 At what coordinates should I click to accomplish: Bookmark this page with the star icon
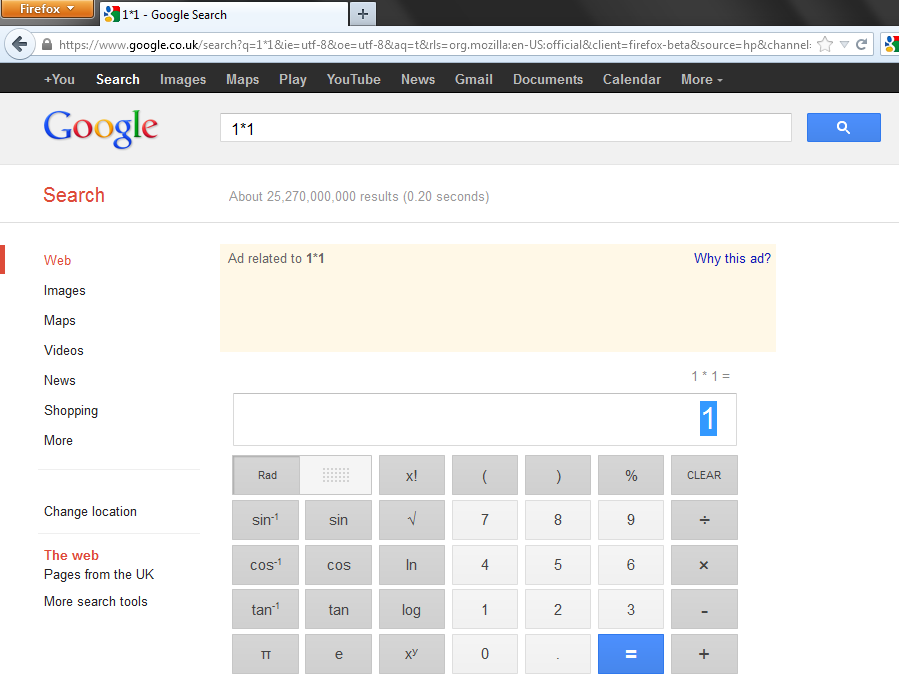click(x=825, y=45)
